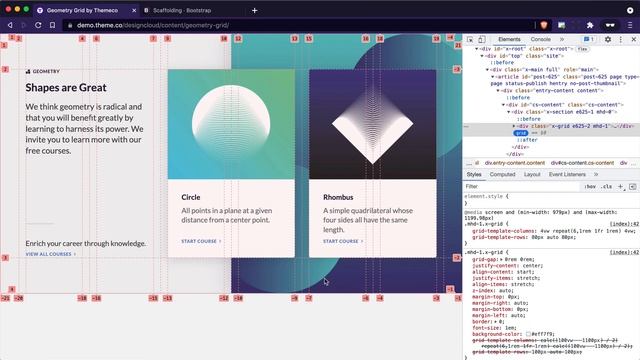The width and height of the screenshot is (640, 360).
Task: Show more DevTools panels chevron
Action: coord(562,39)
